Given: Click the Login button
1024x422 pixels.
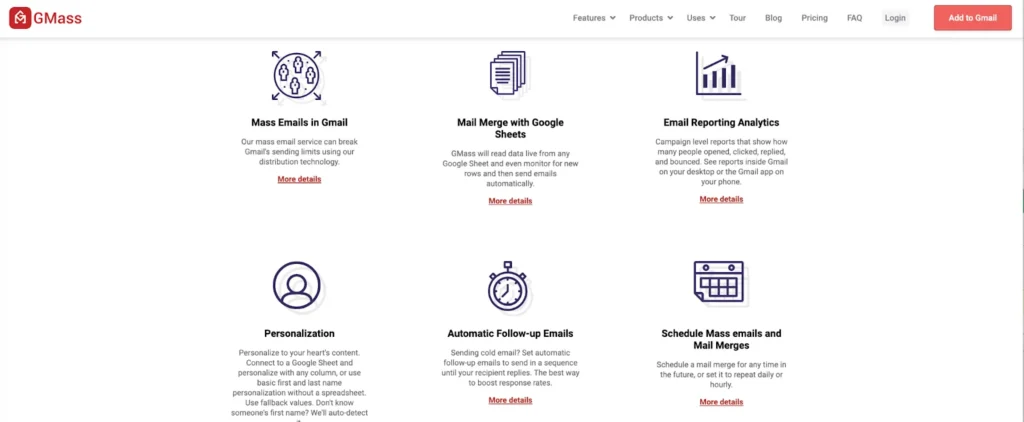Looking at the screenshot, I should coord(895,18).
